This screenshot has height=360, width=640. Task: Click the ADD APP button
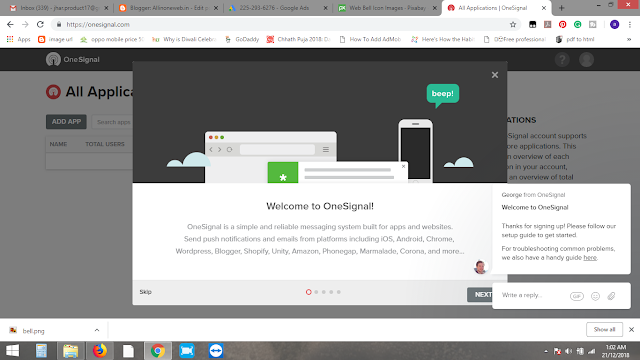(66, 122)
